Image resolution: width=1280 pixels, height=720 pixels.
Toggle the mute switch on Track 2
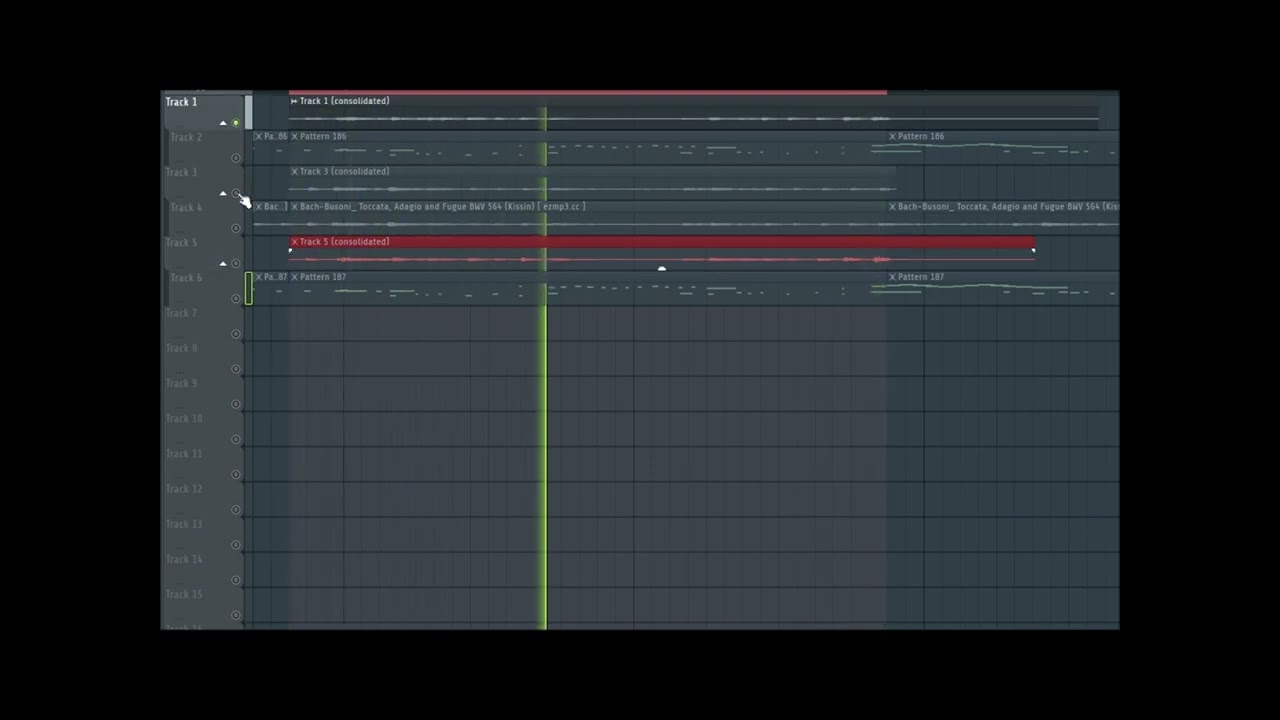coord(236,158)
